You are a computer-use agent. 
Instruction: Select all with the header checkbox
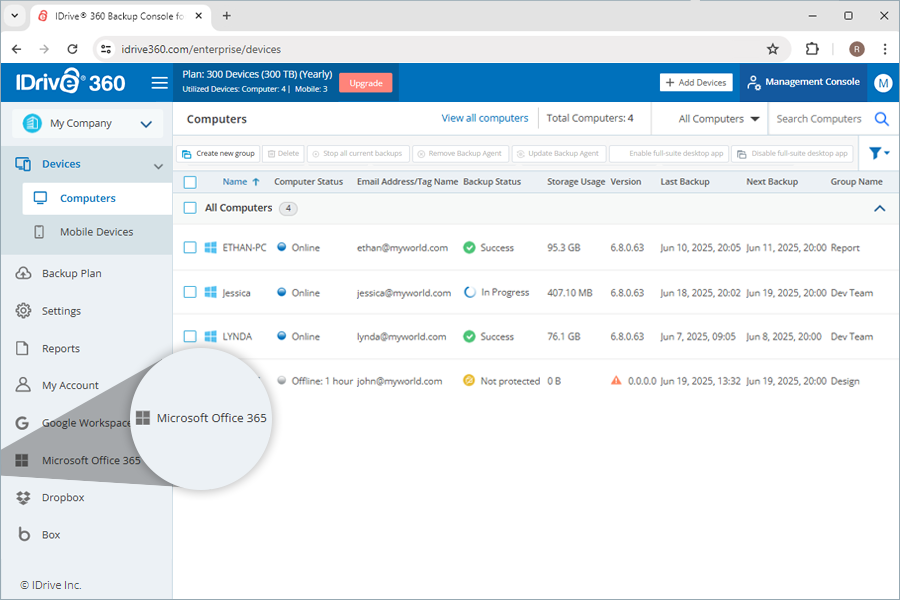(x=190, y=182)
